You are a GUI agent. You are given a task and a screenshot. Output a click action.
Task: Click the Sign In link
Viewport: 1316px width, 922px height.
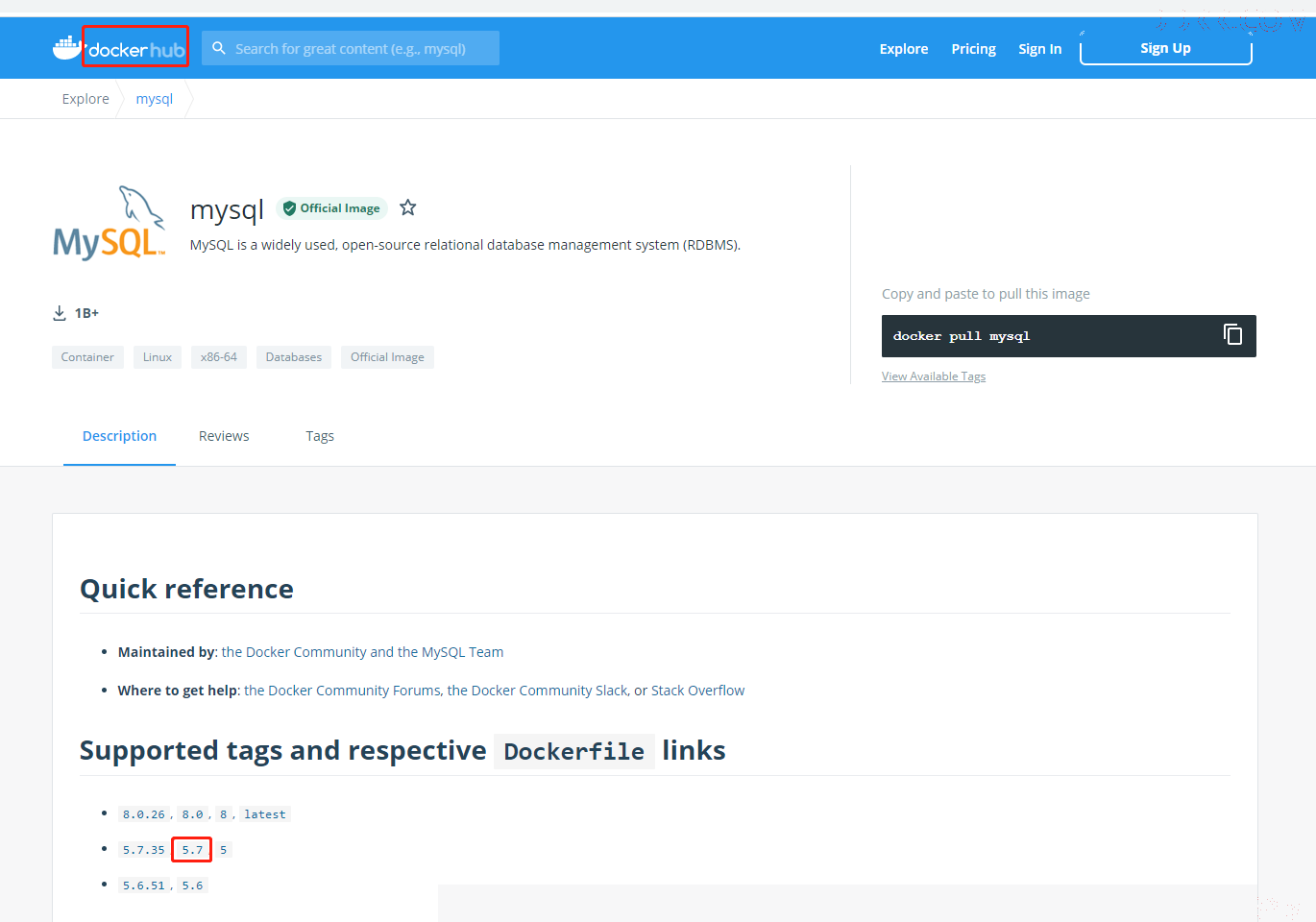pos(1040,49)
